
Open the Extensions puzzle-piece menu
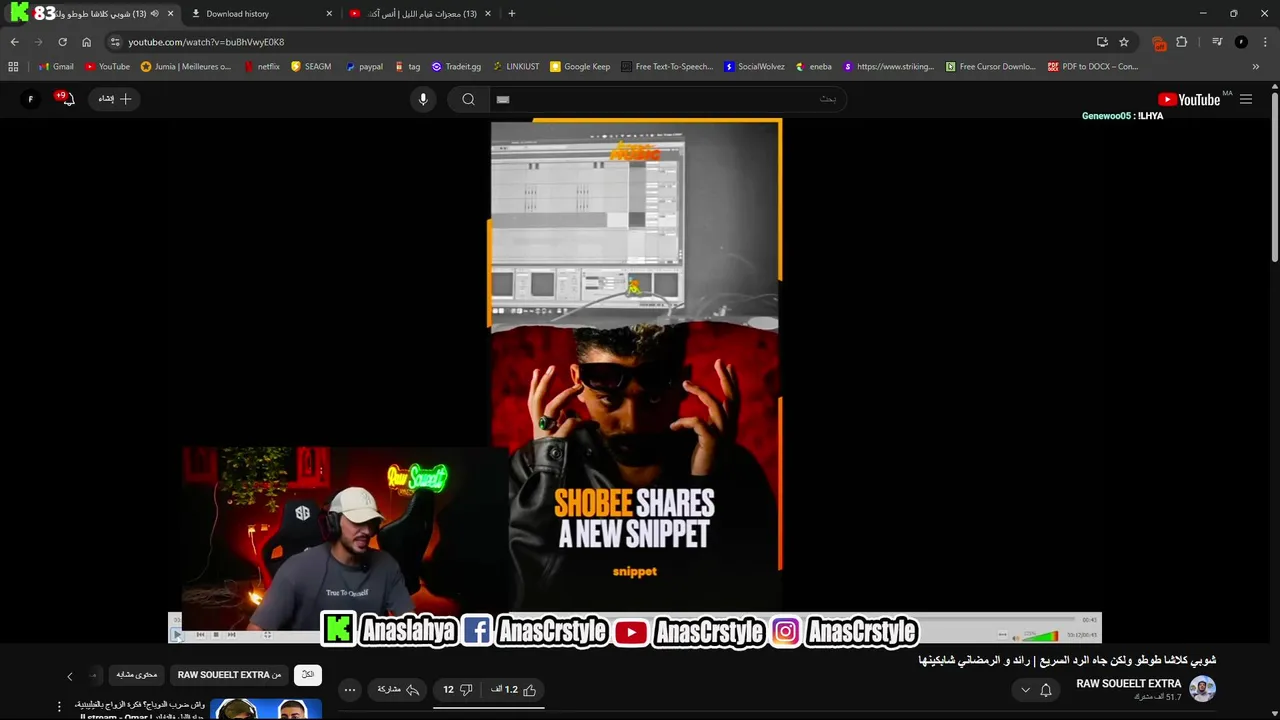tap(1182, 42)
